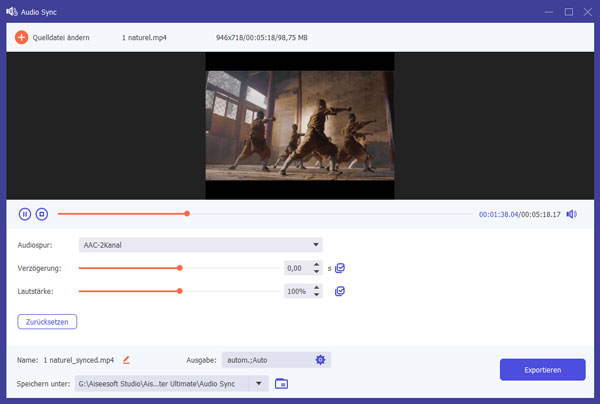Expand the Speichern unter path dropdown
Viewport: 600px width, 404px height.
259,383
